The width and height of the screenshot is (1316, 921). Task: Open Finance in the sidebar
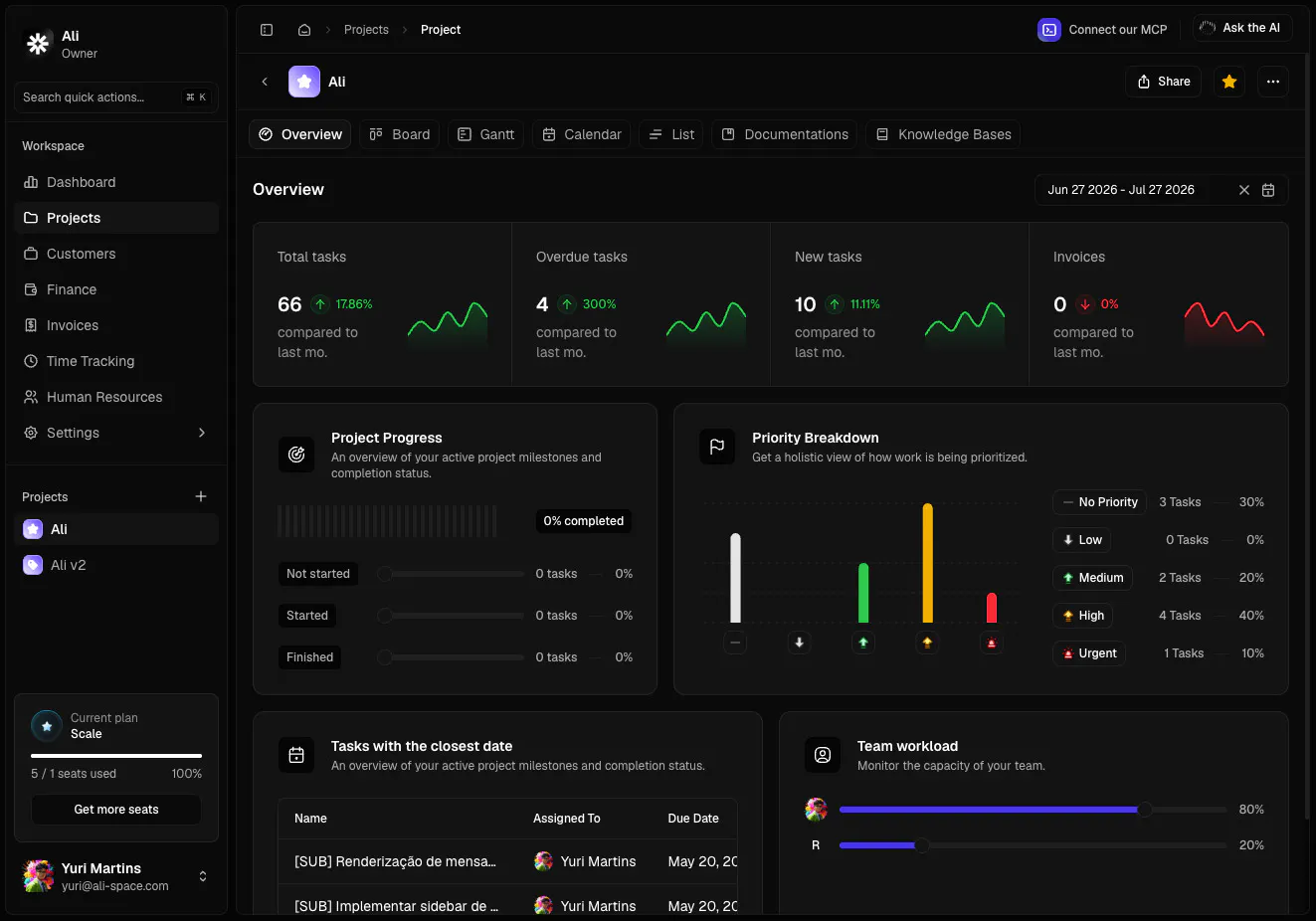(x=116, y=289)
